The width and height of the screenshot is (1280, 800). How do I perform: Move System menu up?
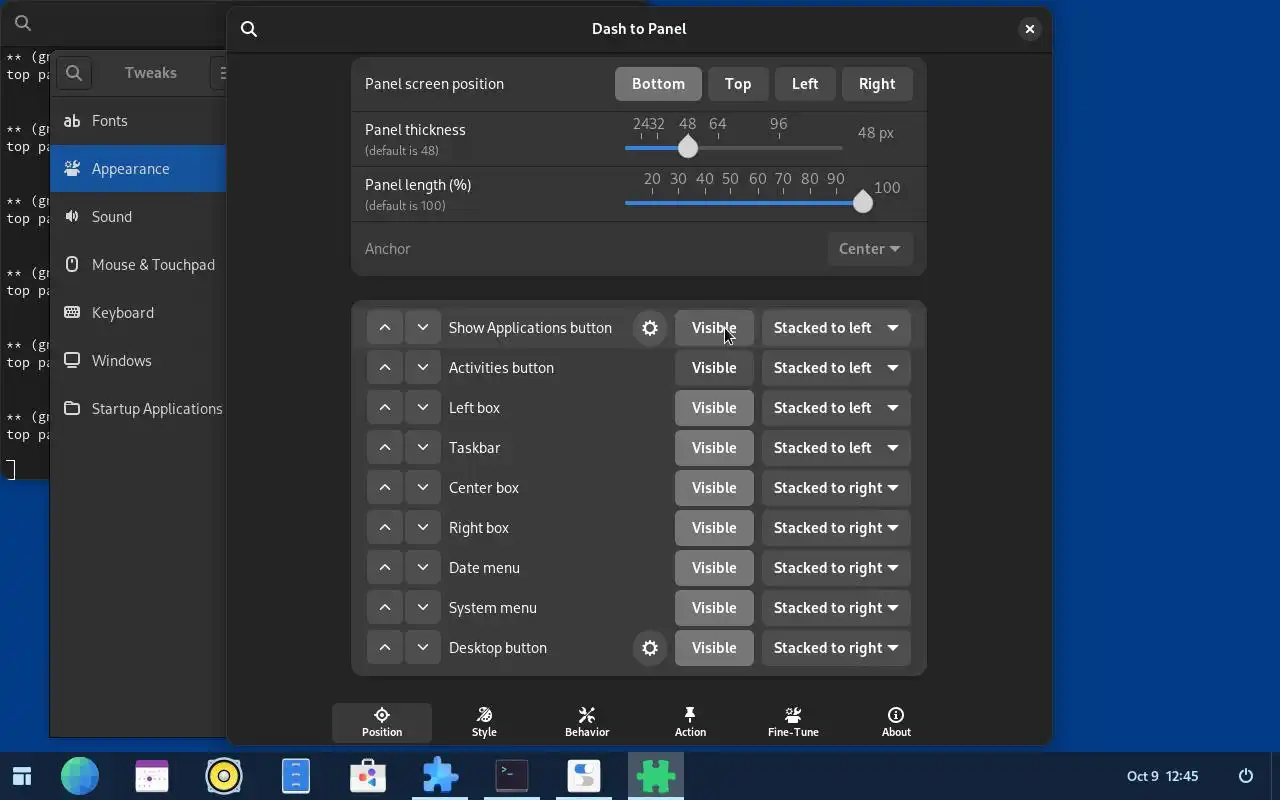pyautogui.click(x=385, y=608)
